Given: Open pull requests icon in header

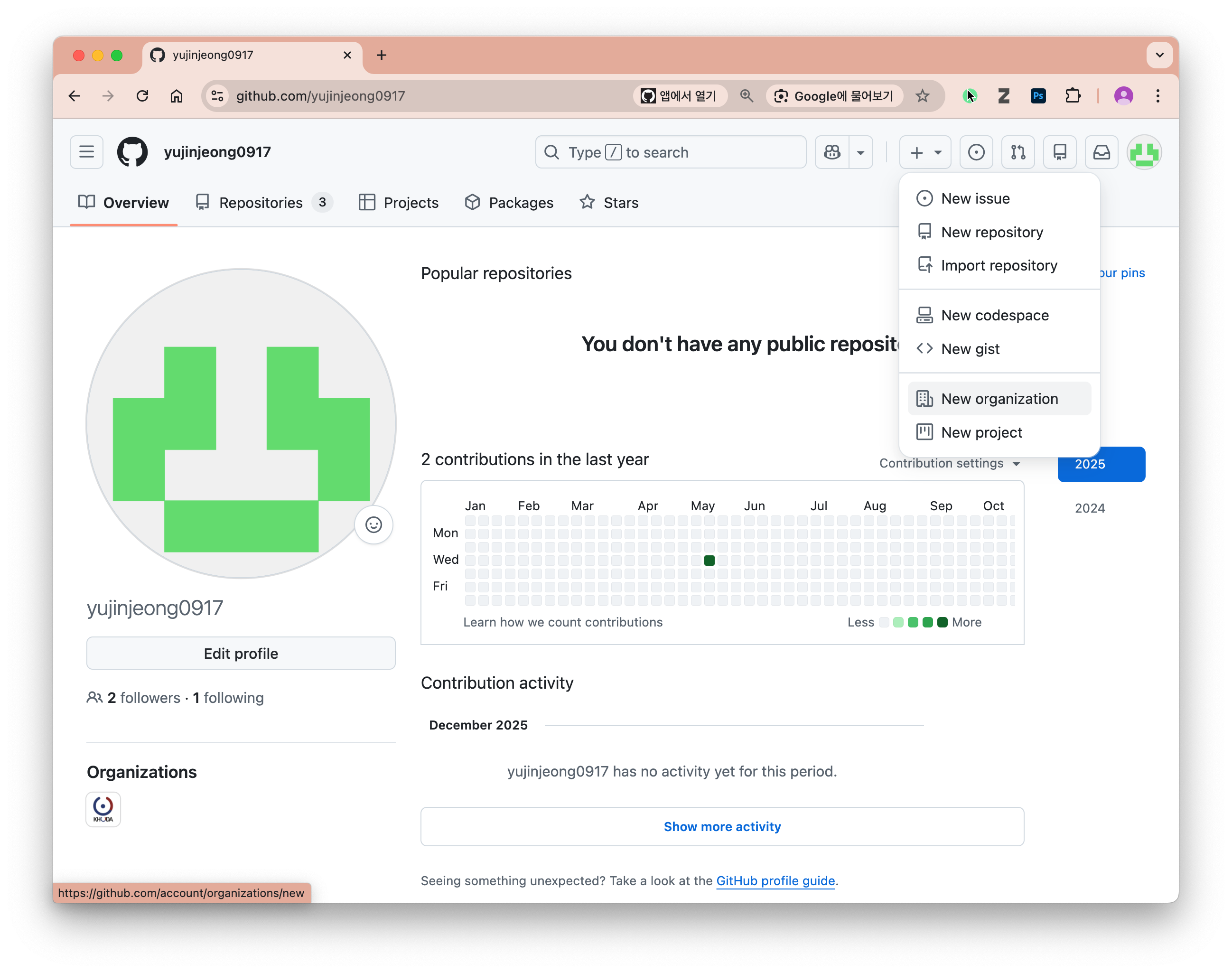Looking at the screenshot, I should click(x=1018, y=152).
